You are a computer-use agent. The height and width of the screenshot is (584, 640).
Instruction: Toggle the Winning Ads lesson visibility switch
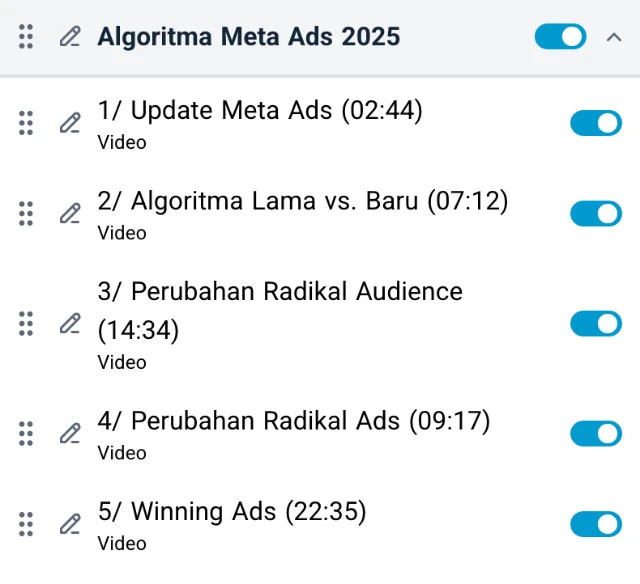[x=595, y=524]
